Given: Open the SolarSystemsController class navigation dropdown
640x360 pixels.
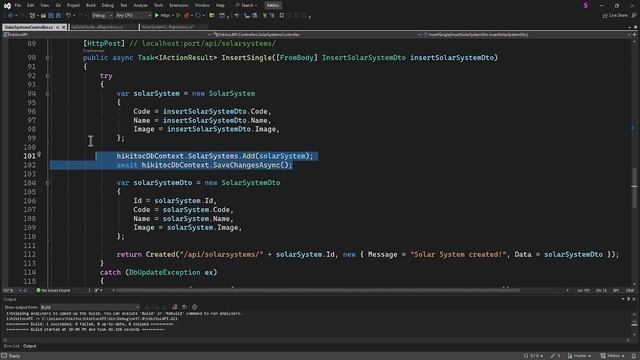Looking at the screenshot, I should point(317,35).
